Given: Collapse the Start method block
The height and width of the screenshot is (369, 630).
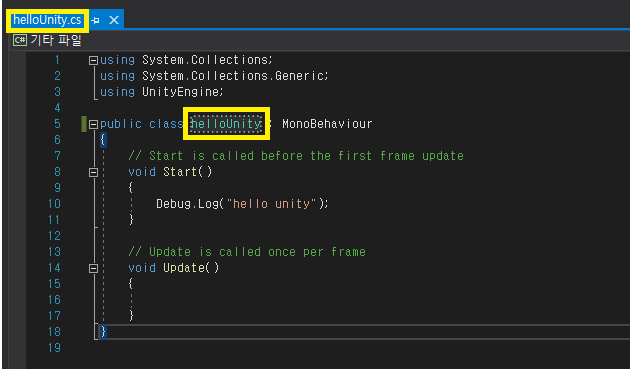Looking at the screenshot, I should coord(93,172).
